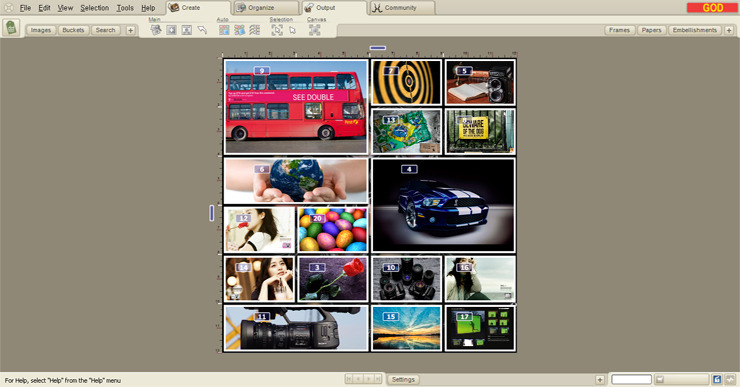Viewport: 740px width, 387px height.
Task: Click the third icon under the Main group
Action: click(x=187, y=30)
